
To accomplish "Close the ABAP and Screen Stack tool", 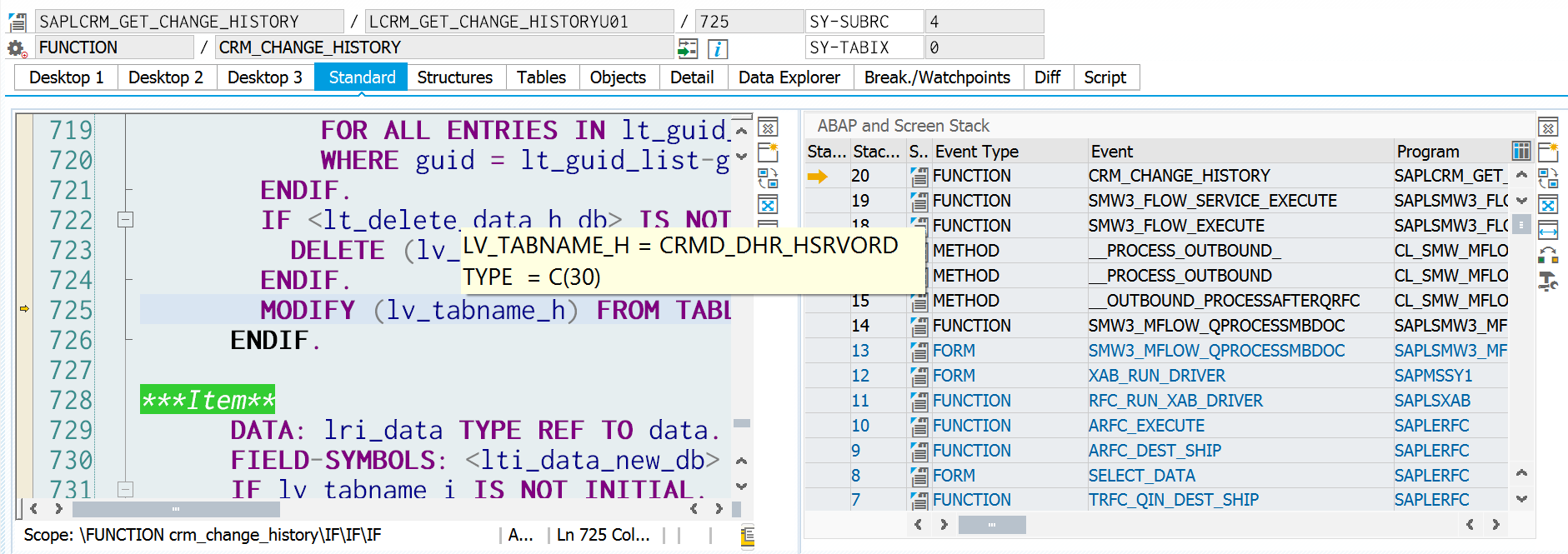I will coord(1548,127).
